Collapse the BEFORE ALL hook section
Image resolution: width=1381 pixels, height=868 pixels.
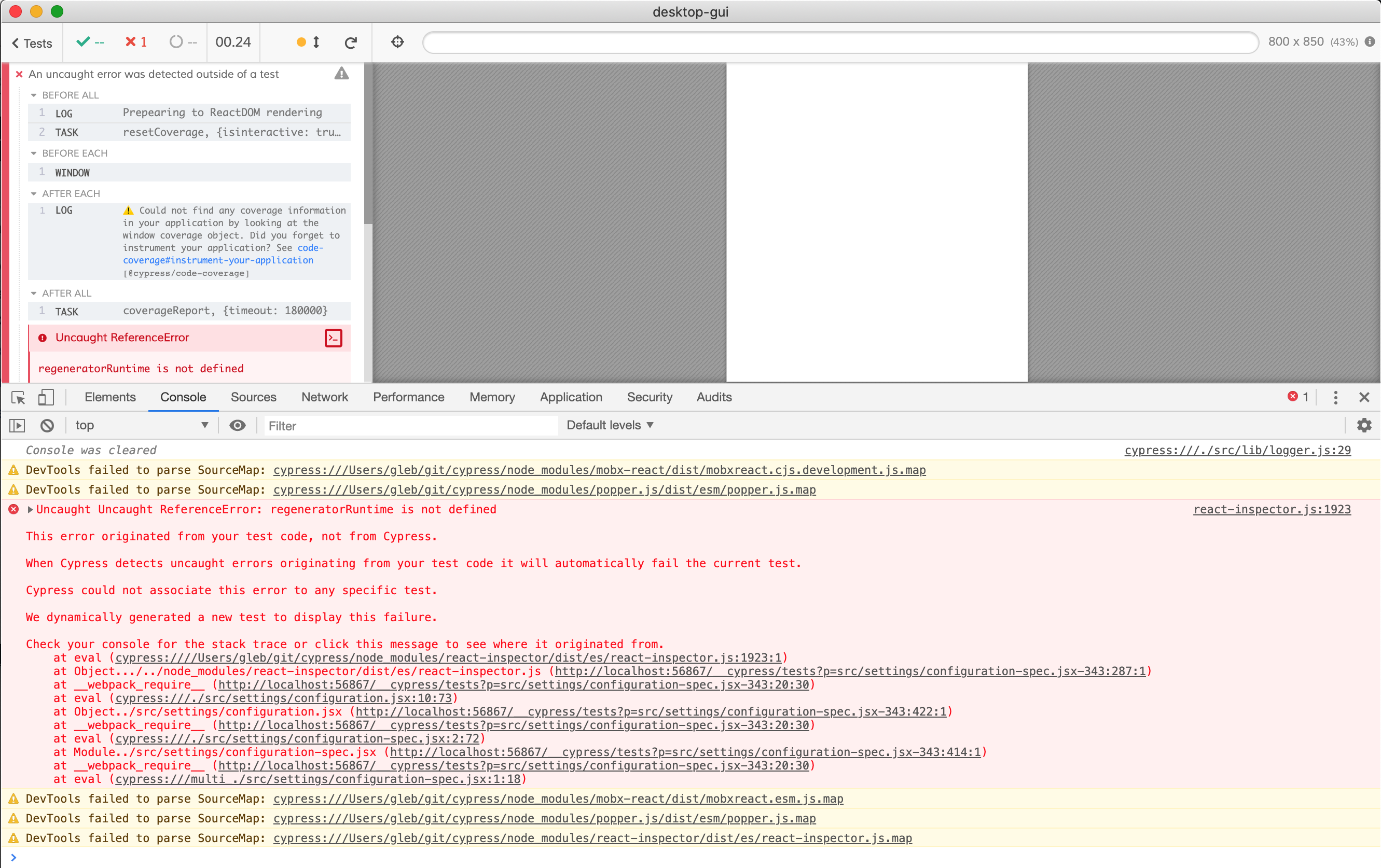click(34, 95)
